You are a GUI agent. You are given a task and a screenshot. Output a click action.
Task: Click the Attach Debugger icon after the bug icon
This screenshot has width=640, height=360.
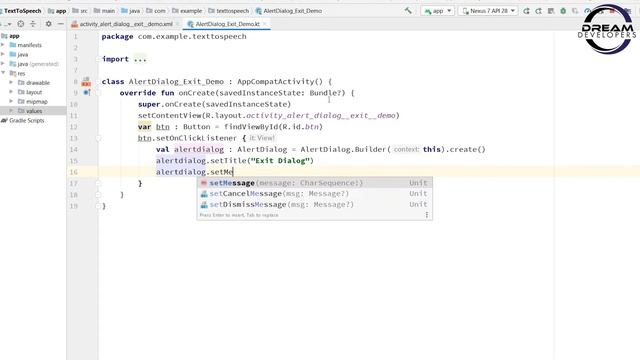tap(575, 11)
